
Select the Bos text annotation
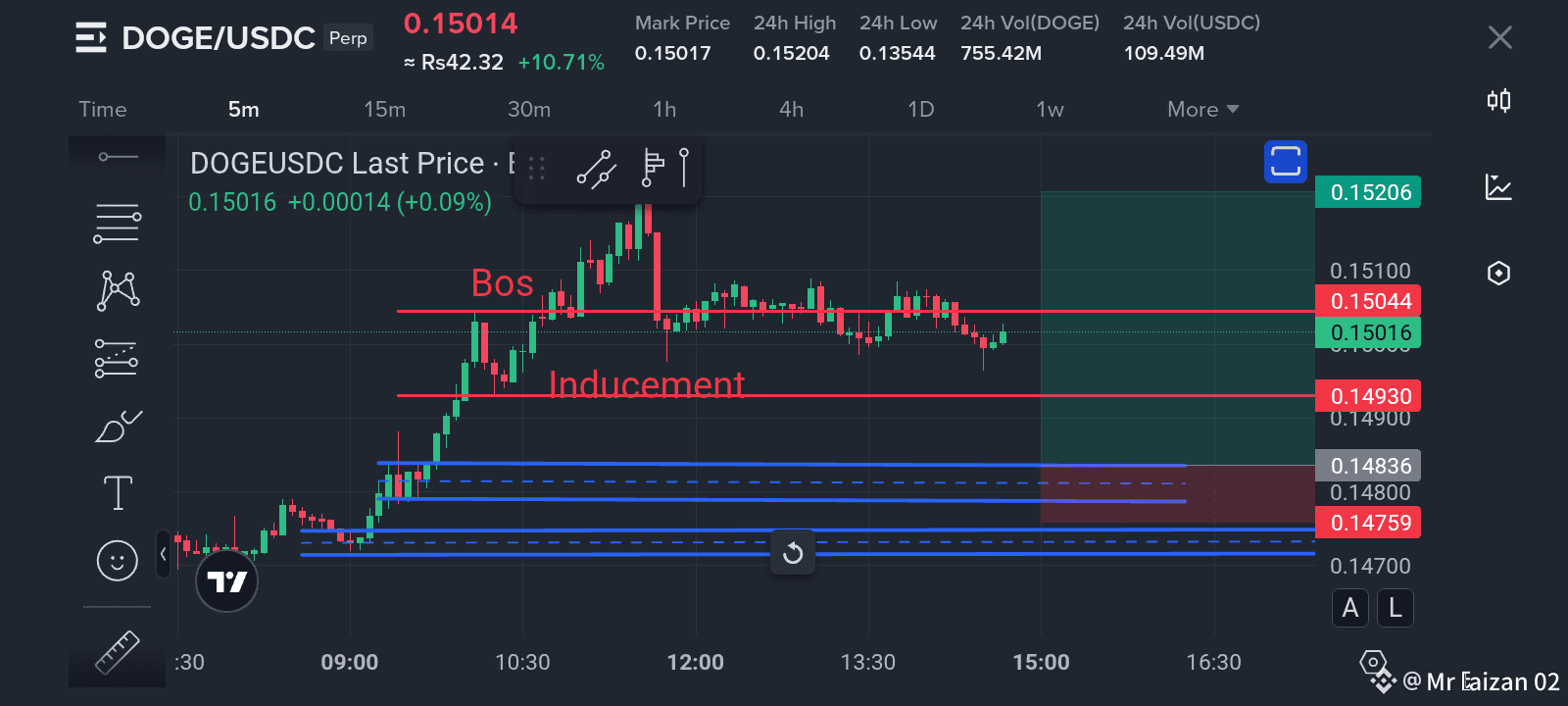point(503,283)
